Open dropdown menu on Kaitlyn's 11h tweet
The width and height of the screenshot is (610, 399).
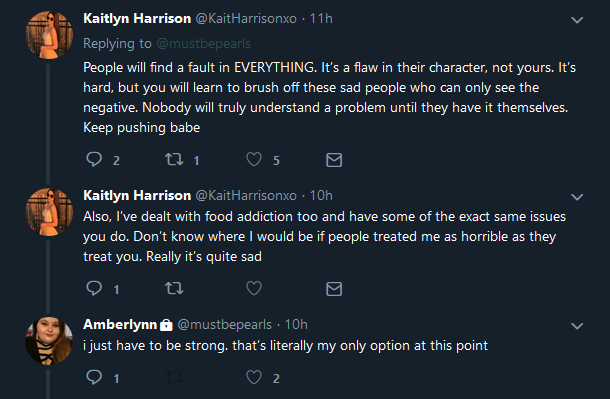[577, 20]
